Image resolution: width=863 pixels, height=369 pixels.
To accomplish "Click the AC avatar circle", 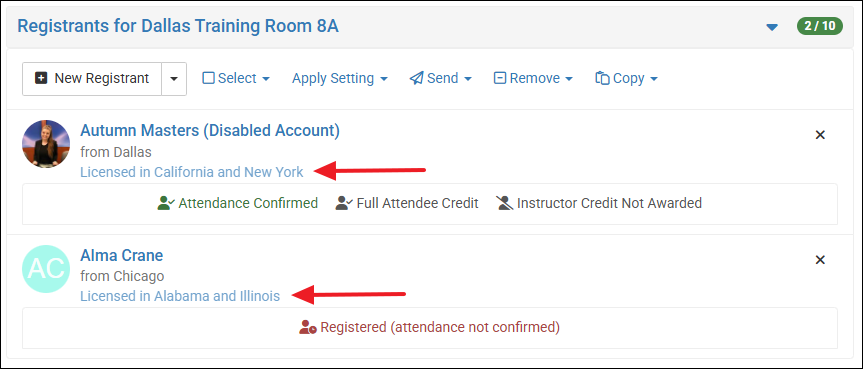I will [46, 269].
